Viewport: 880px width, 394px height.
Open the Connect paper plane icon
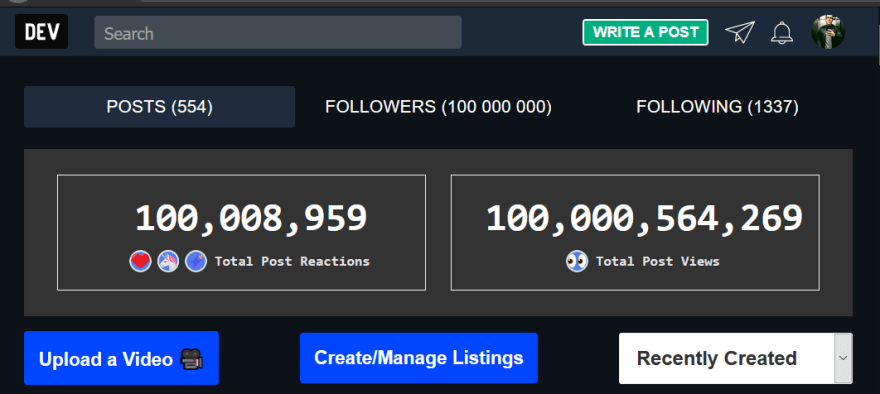pyautogui.click(x=740, y=32)
